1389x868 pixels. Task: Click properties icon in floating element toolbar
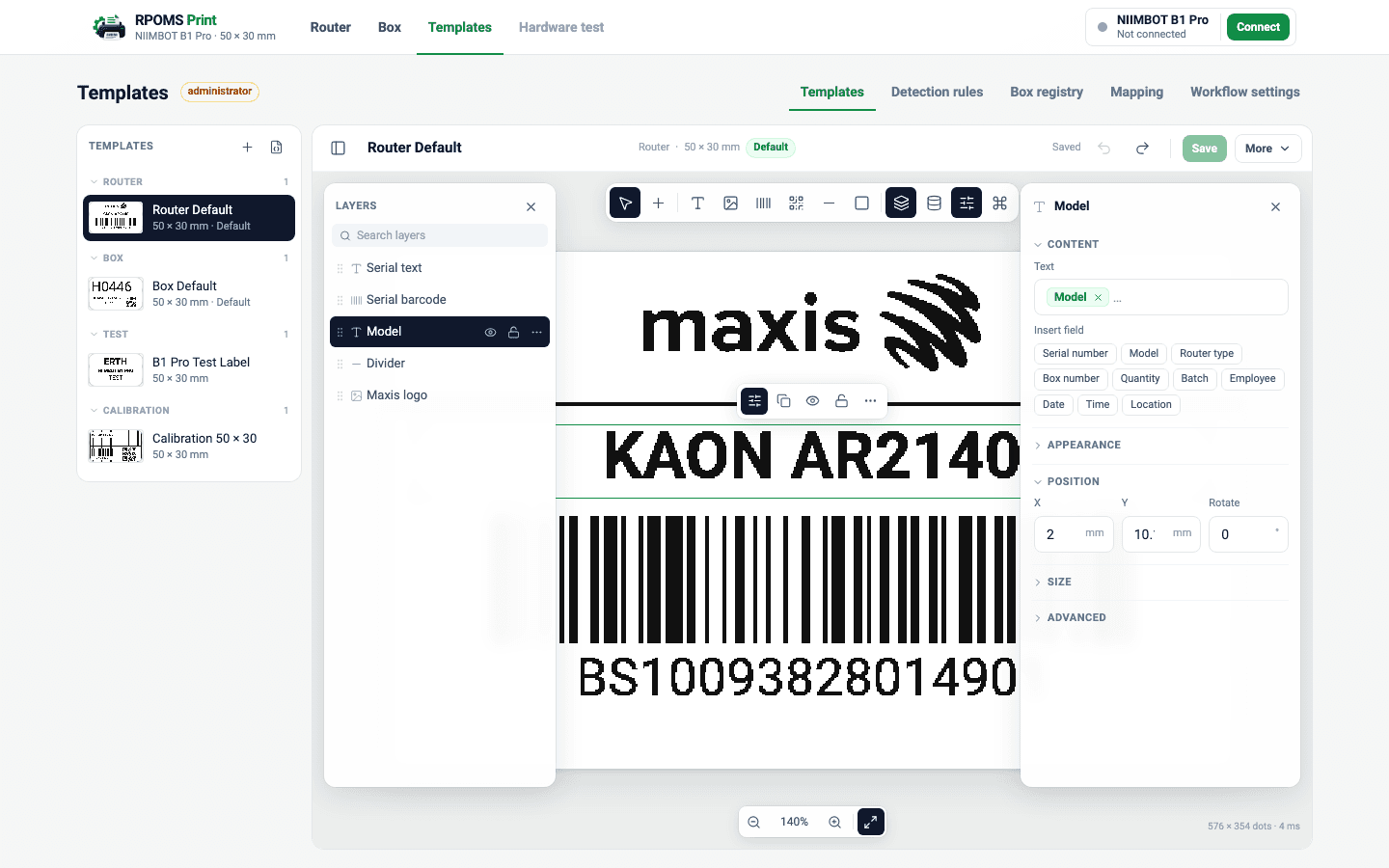tap(754, 400)
